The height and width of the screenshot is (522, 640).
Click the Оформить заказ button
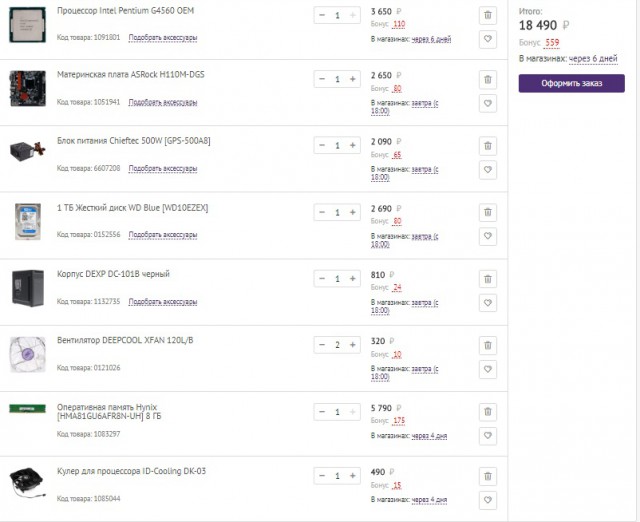click(571, 83)
